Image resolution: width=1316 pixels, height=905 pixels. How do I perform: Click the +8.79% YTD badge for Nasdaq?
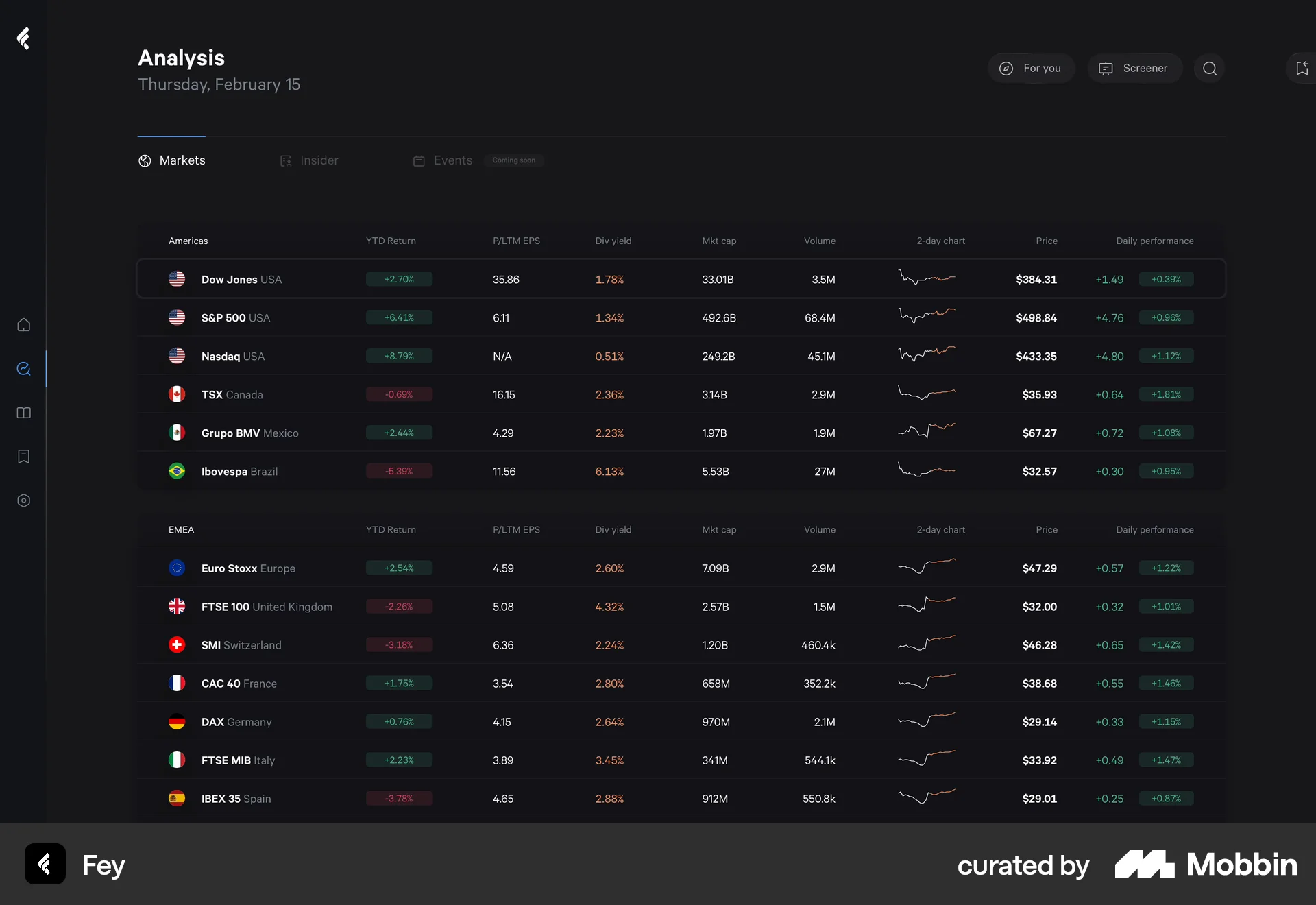pos(399,356)
